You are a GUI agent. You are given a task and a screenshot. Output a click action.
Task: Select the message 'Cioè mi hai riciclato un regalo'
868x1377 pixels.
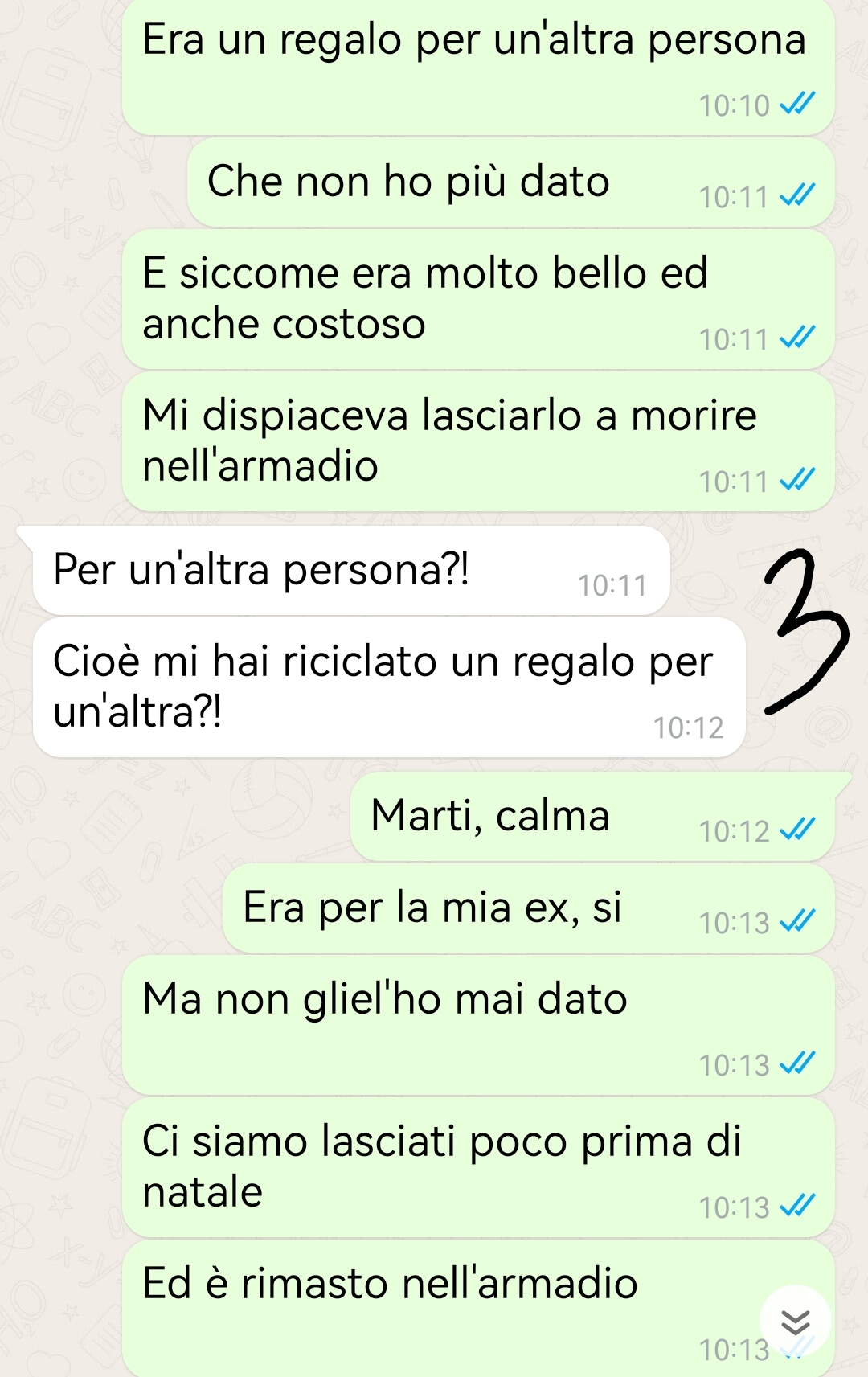[x=389, y=688]
